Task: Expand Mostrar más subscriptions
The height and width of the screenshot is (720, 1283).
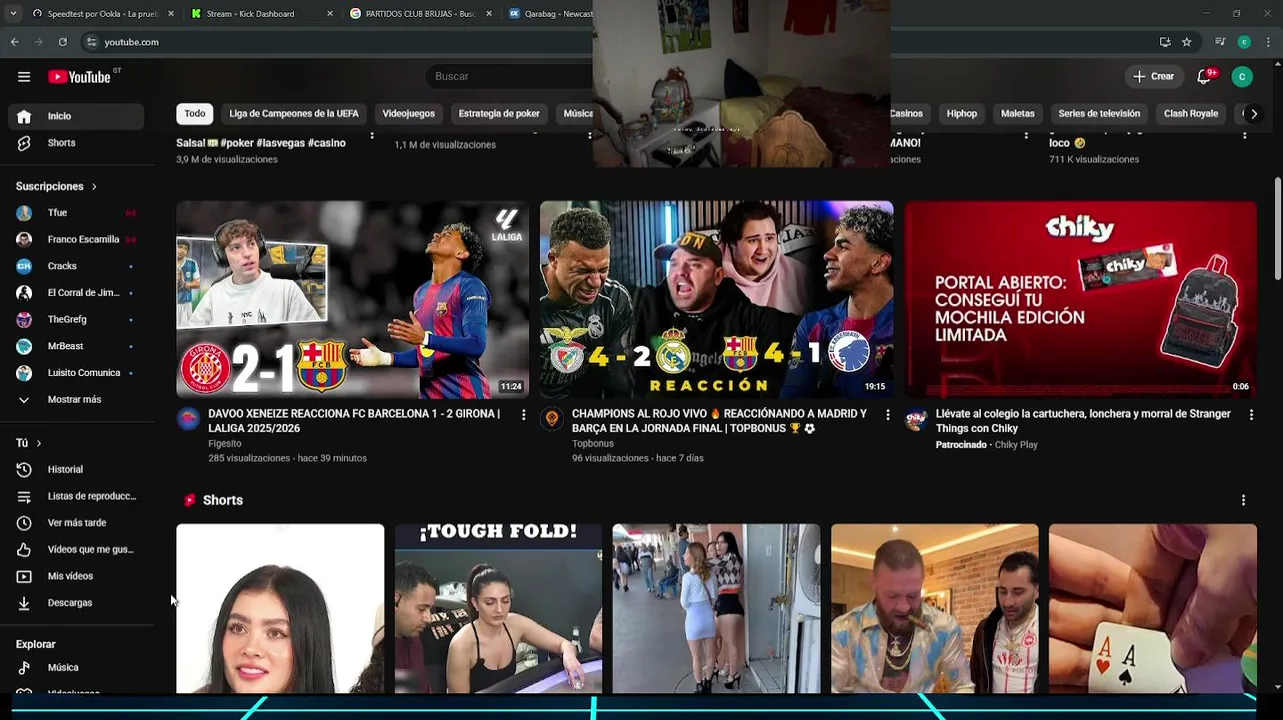Action: (76, 399)
